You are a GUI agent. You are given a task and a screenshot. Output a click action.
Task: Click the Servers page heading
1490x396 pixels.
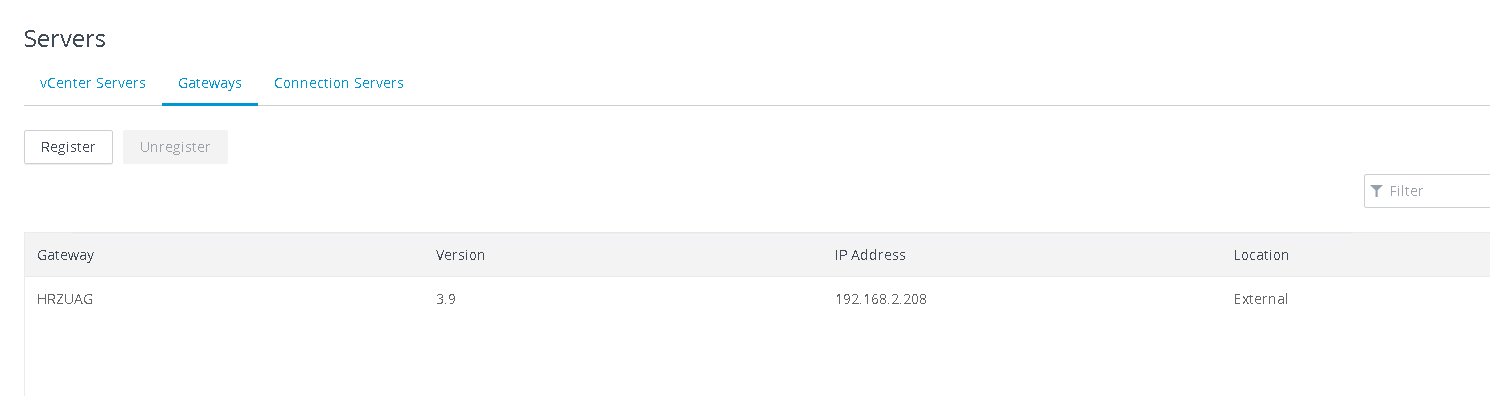coord(65,39)
